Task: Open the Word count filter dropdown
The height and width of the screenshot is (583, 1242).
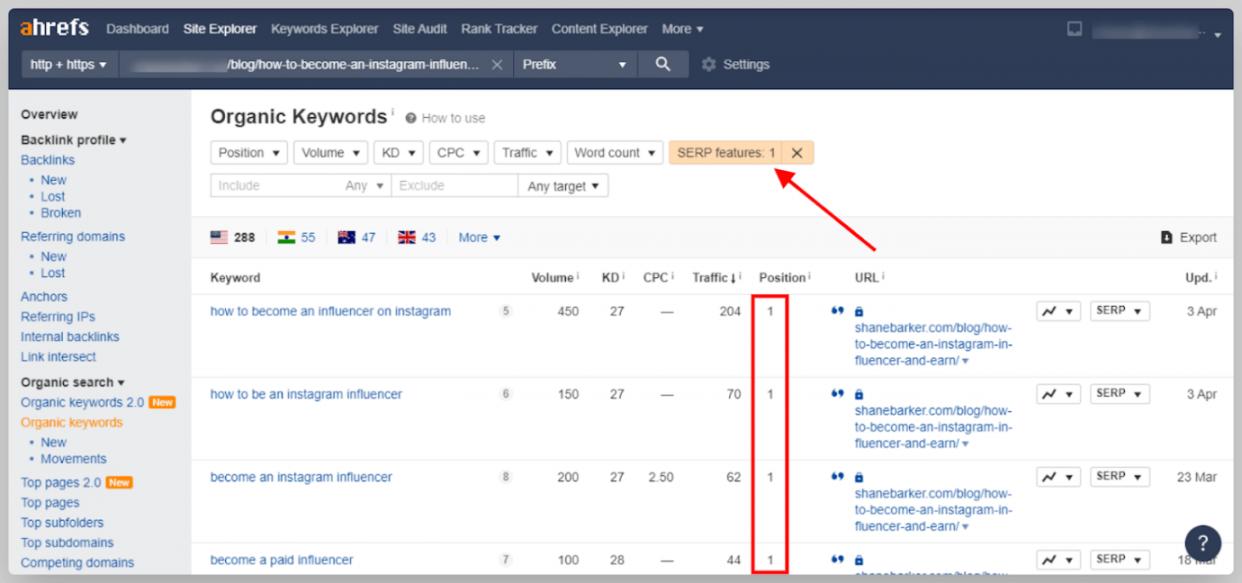Action: tap(616, 153)
